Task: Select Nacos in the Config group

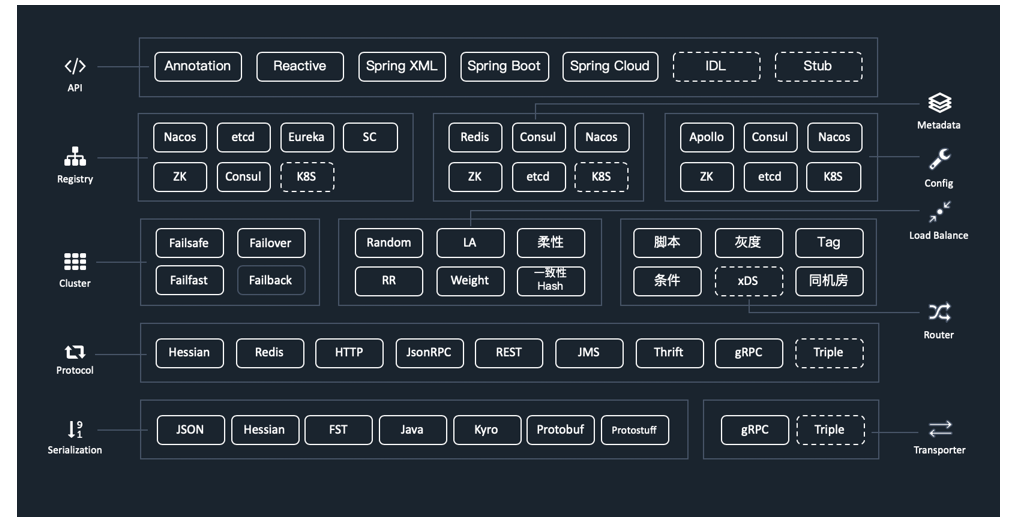Action: click(835, 138)
